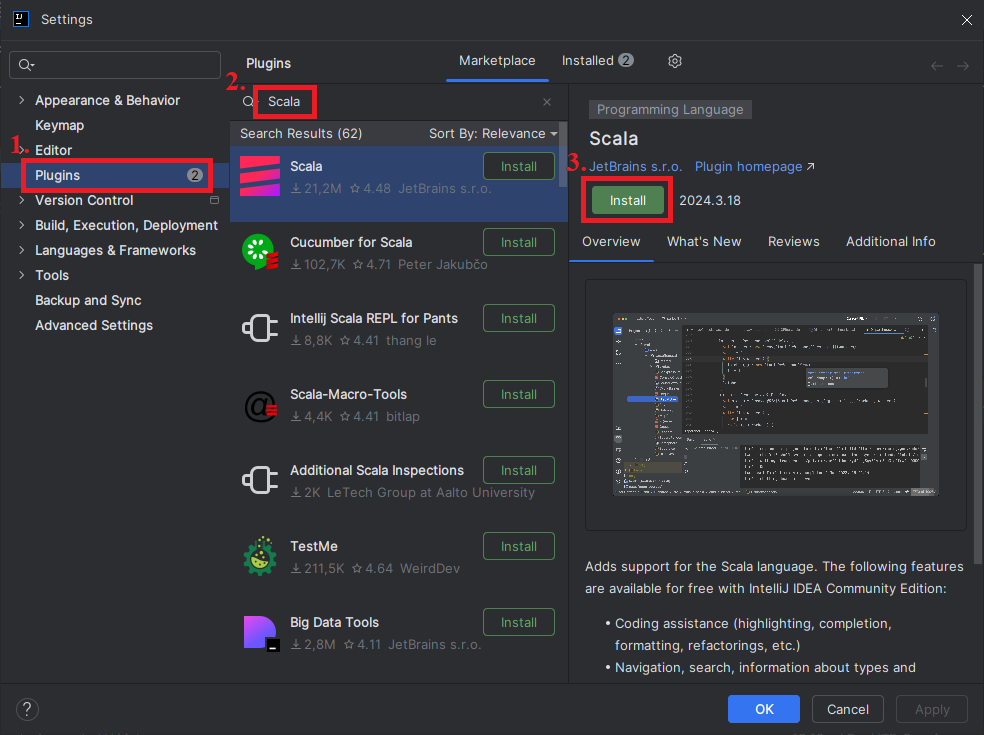Expand the Appearance & Behavior section

point(22,100)
